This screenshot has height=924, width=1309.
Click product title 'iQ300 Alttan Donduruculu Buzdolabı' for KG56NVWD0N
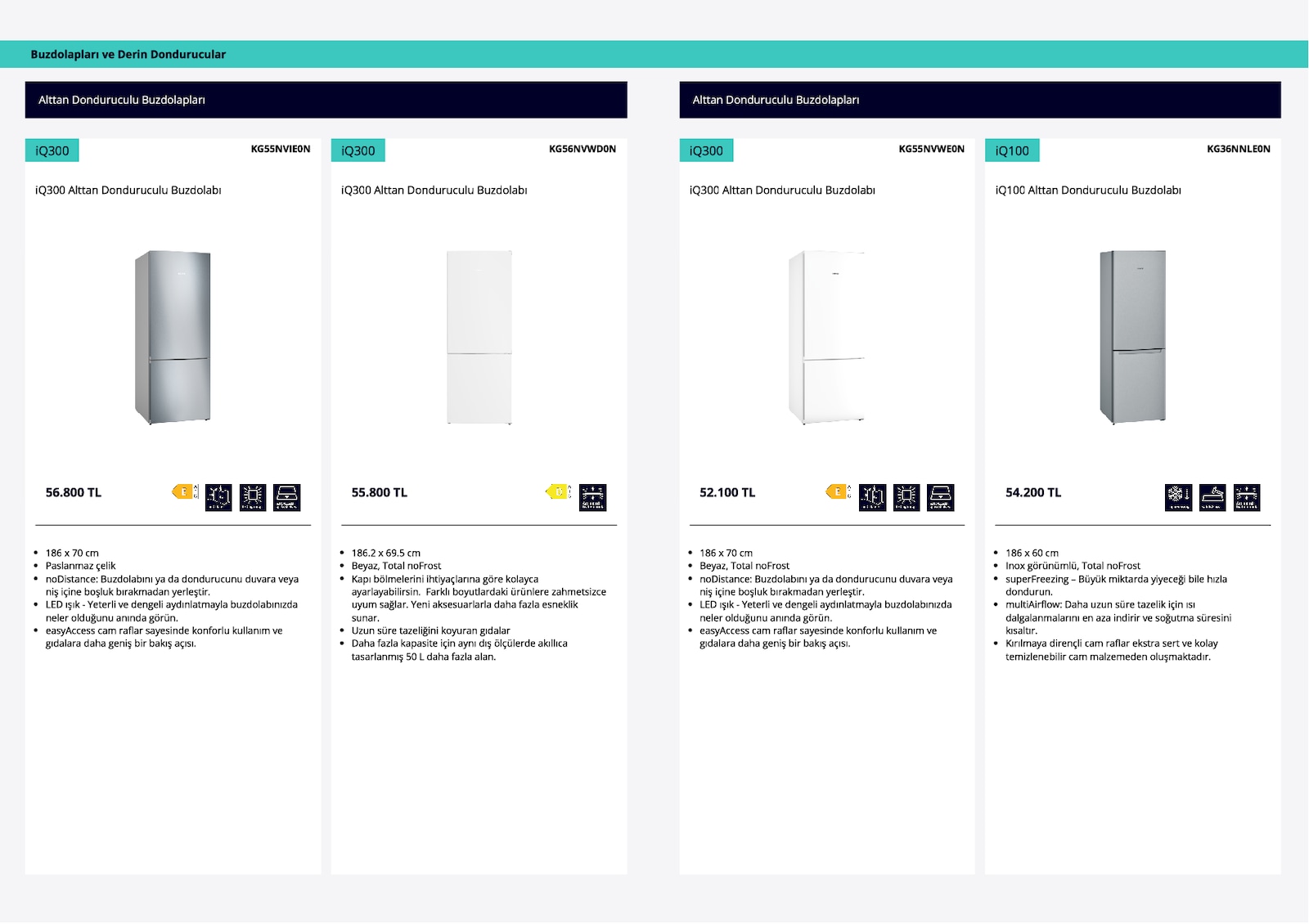pyautogui.click(x=434, y=190)
